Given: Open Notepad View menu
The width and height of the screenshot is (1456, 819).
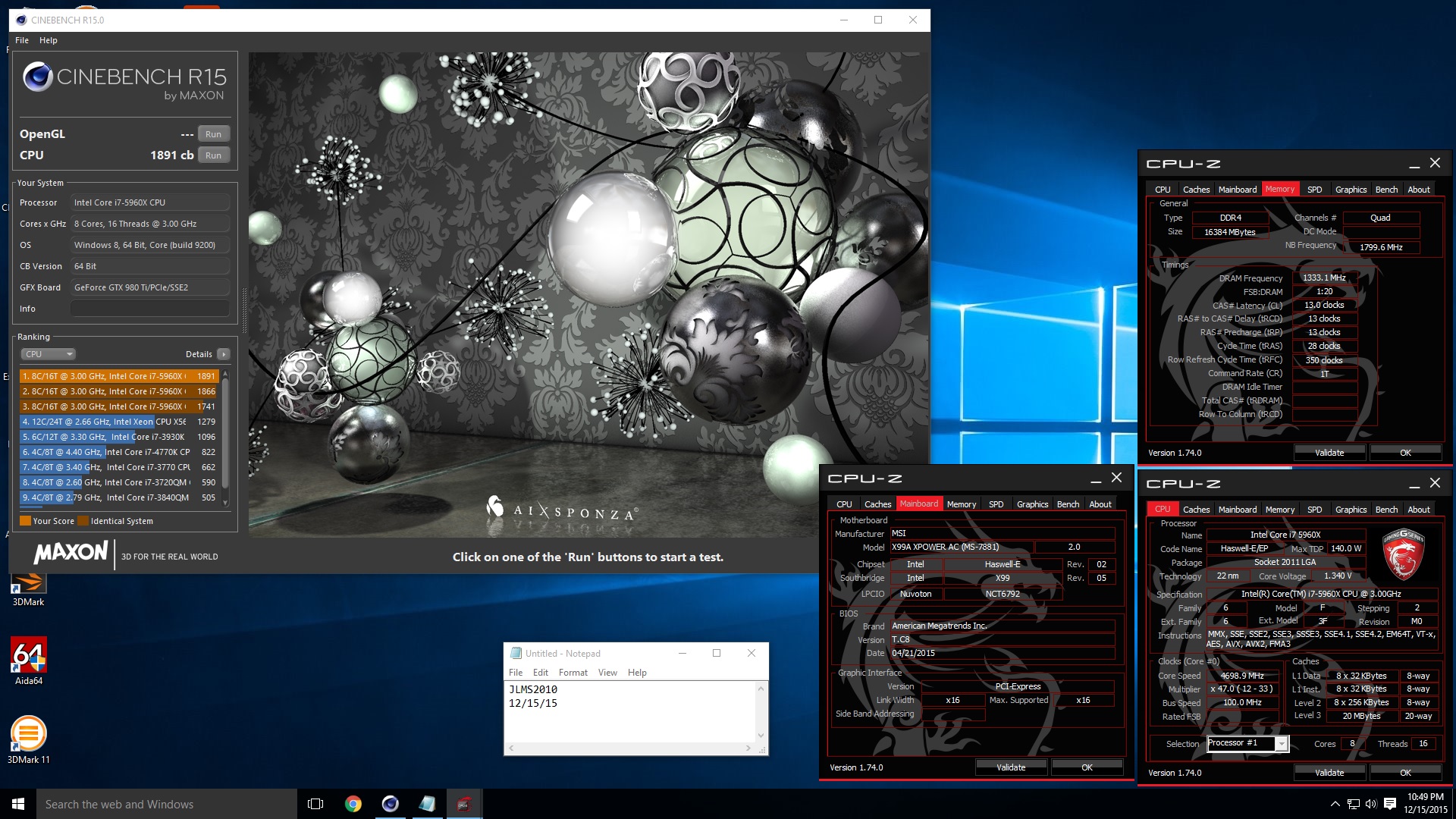Looking at the screenshot, I should 607,673.
